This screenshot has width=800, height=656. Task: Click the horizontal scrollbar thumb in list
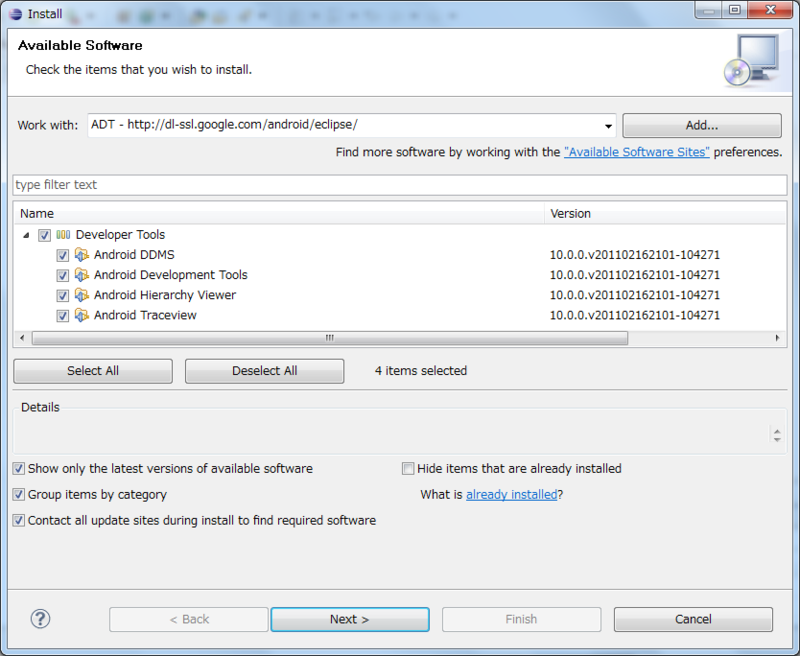(330, 338)
